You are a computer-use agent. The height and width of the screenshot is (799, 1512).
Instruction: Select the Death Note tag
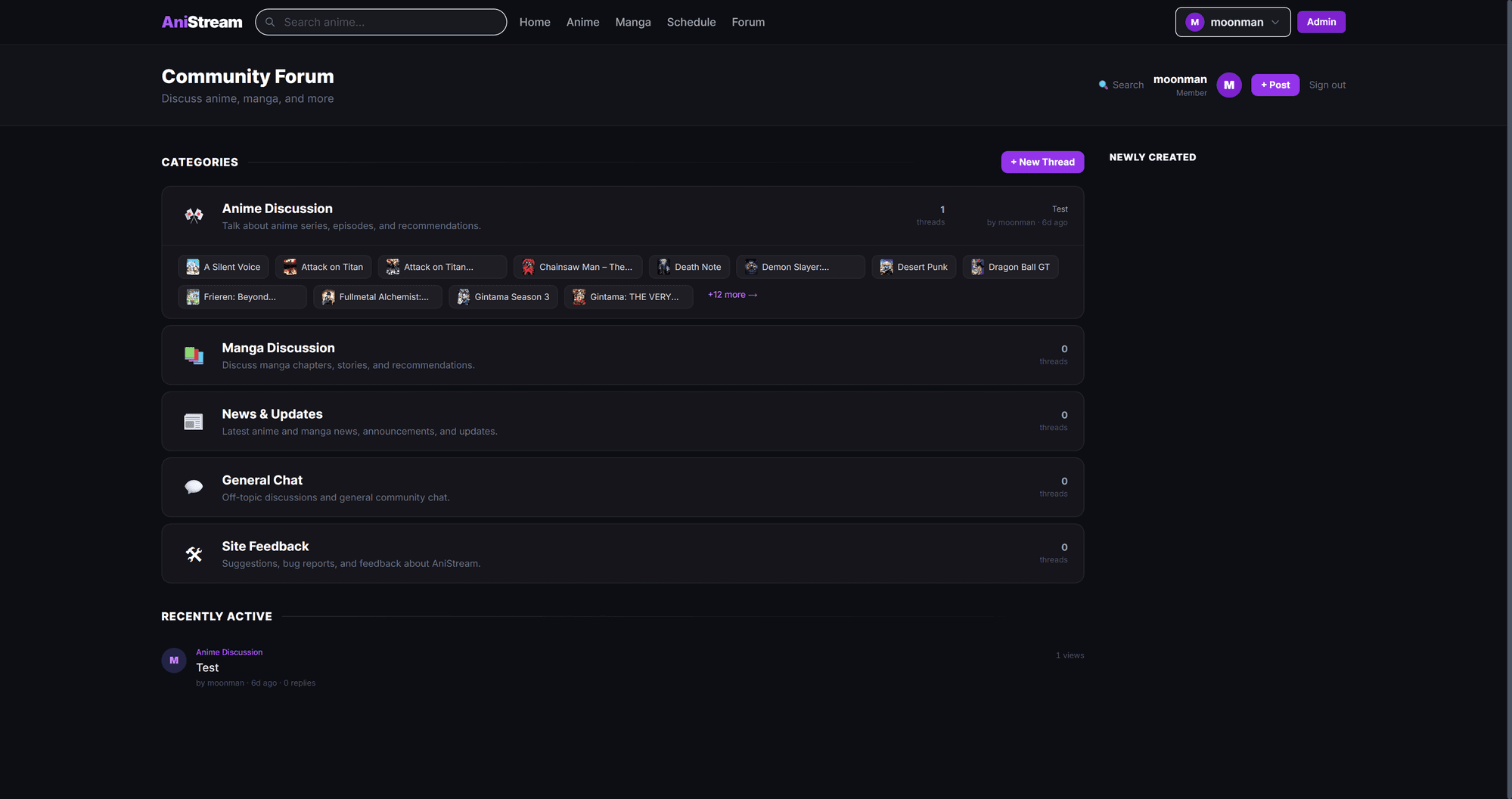(x=688, y=267)
